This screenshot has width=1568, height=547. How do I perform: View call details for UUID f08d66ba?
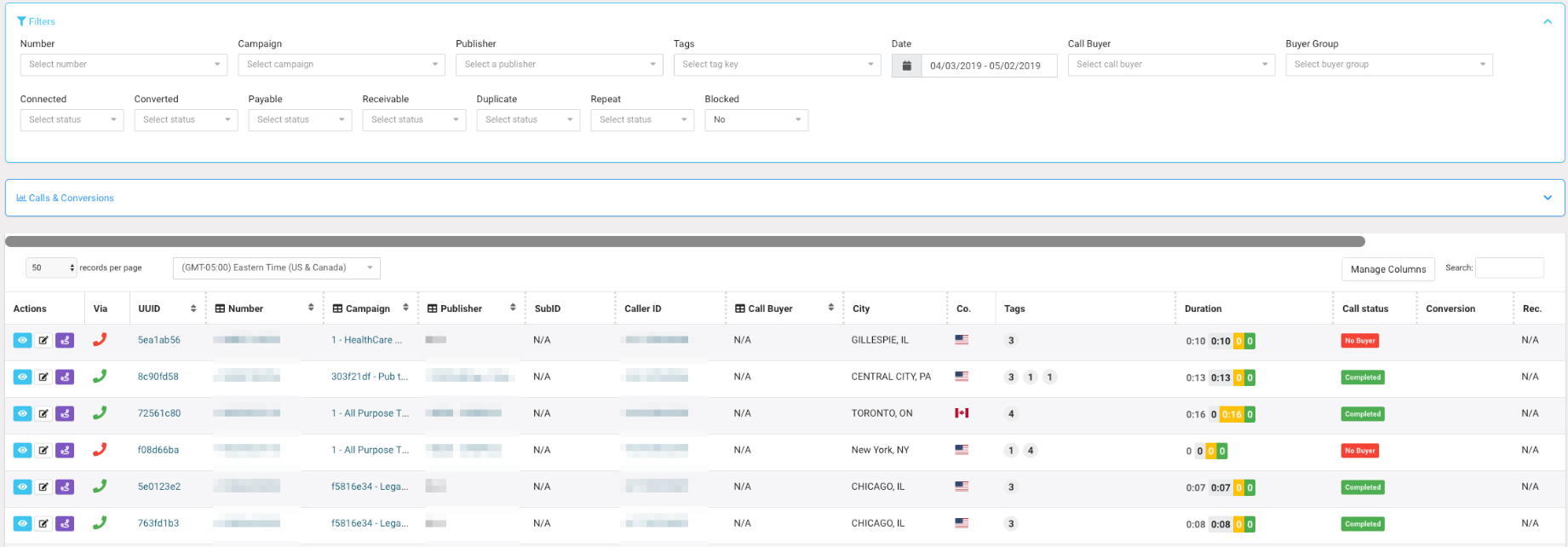click(23, 450)
